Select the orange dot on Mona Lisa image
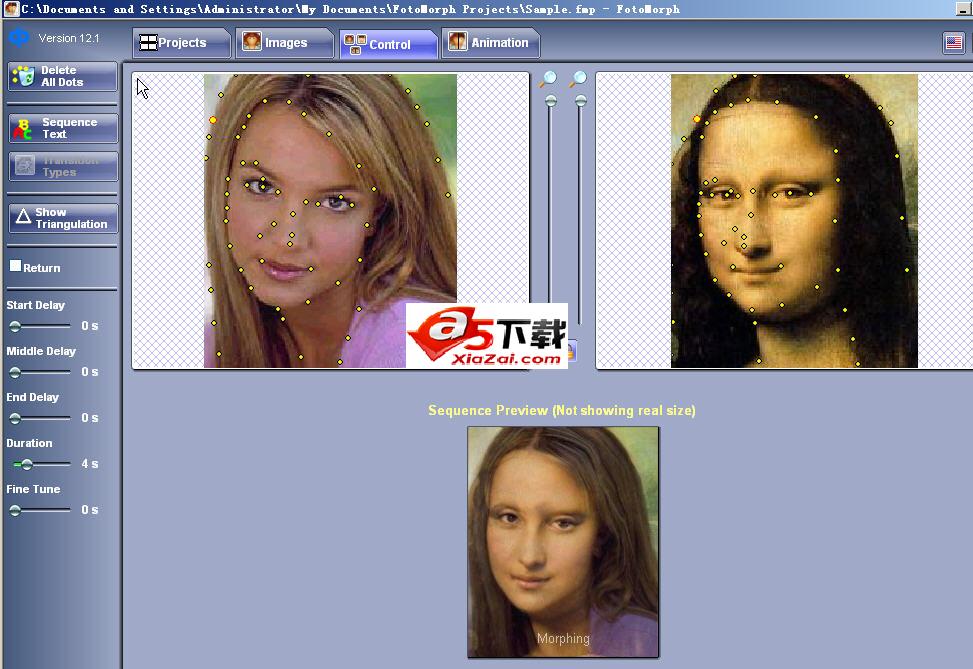This screenshot has width=973, height=669. 696,119
